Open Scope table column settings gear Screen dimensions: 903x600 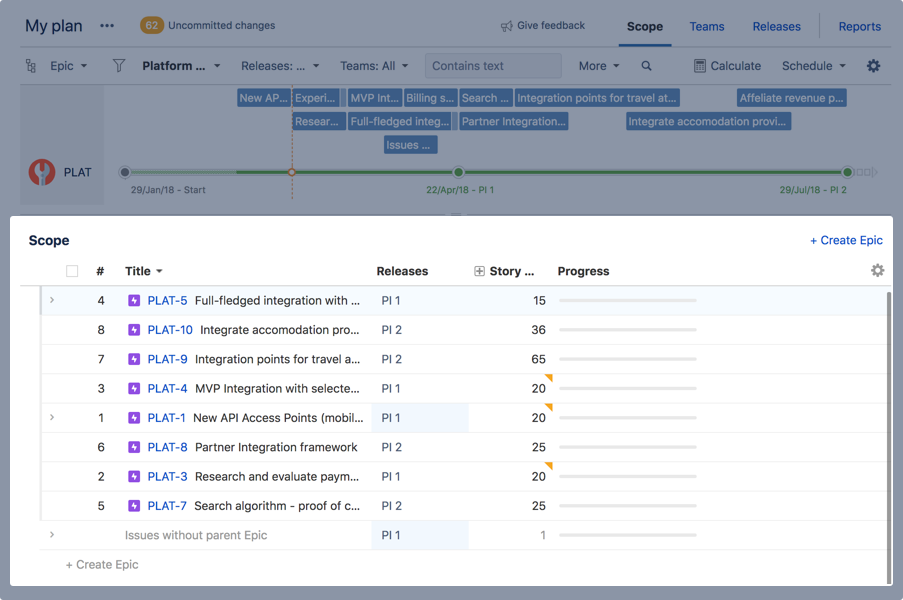[877, 271]
